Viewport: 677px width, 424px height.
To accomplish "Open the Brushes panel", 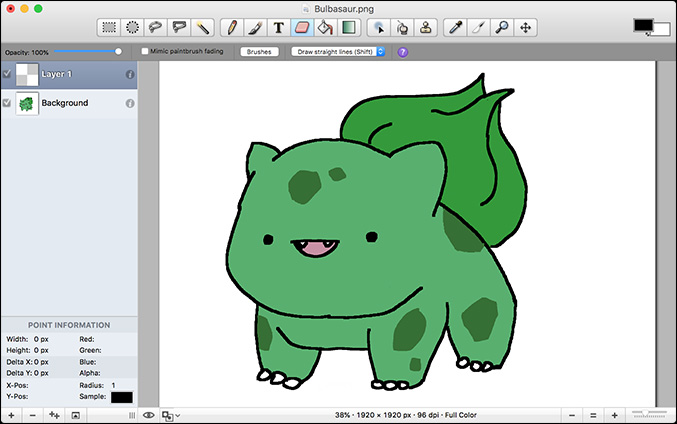I will [259, 52].
